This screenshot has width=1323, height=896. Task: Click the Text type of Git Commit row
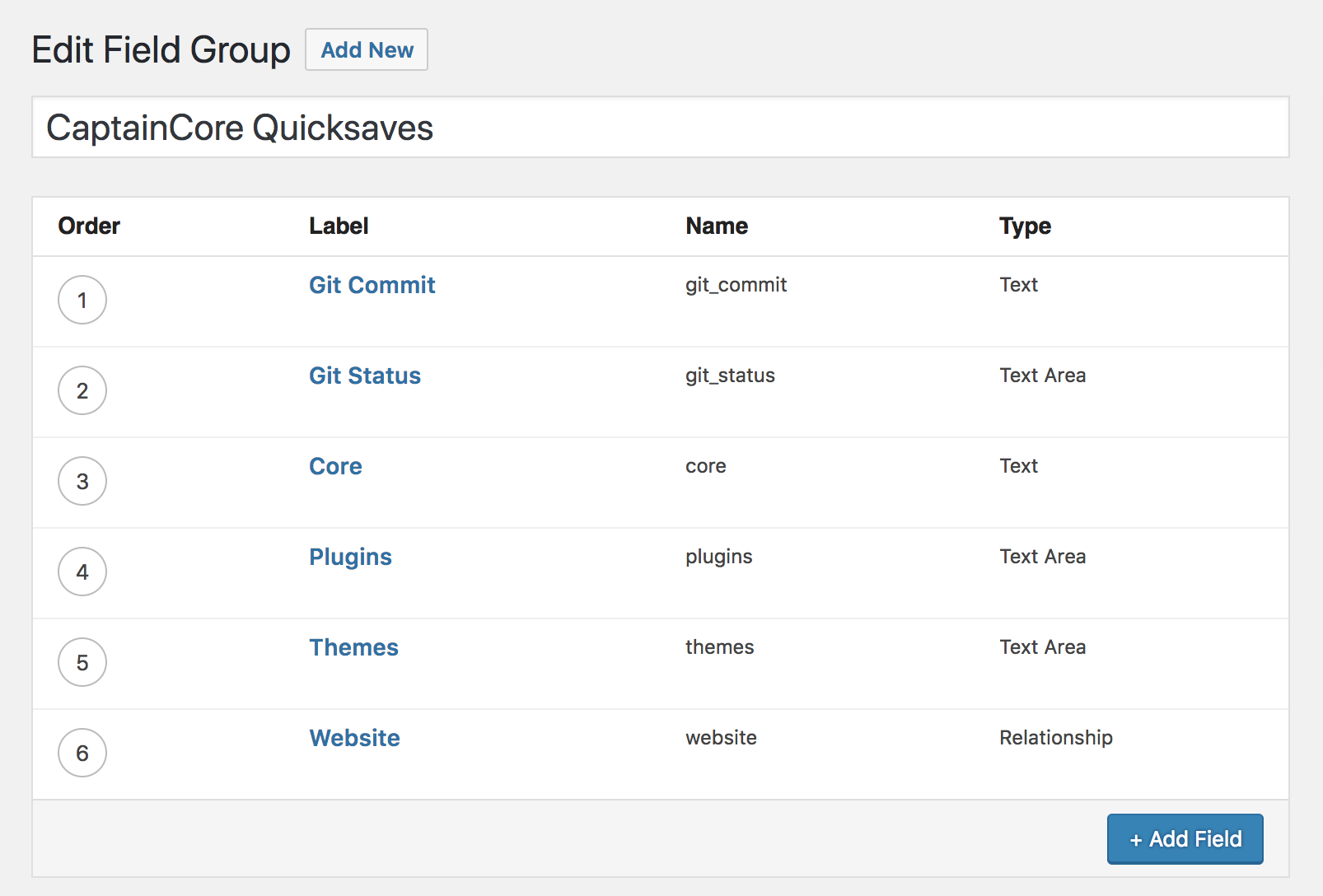click(1019, 285)
